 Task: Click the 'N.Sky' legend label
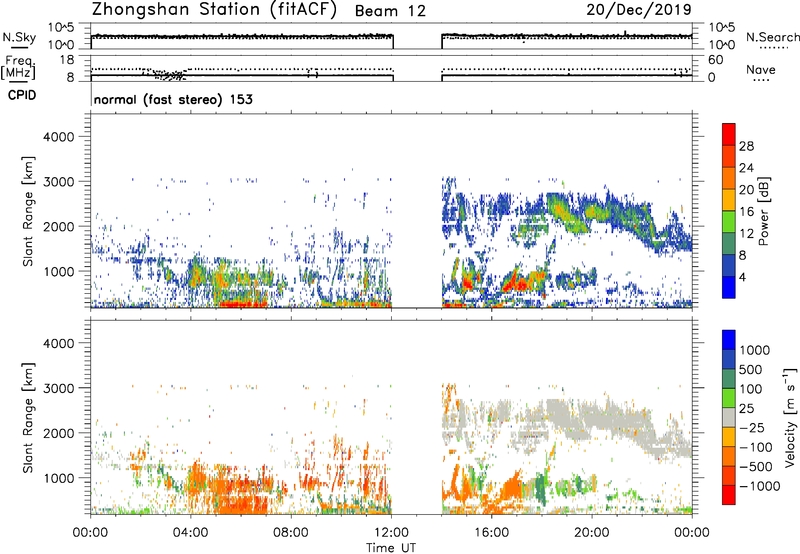pyautogui.click(x=19, y=37)
